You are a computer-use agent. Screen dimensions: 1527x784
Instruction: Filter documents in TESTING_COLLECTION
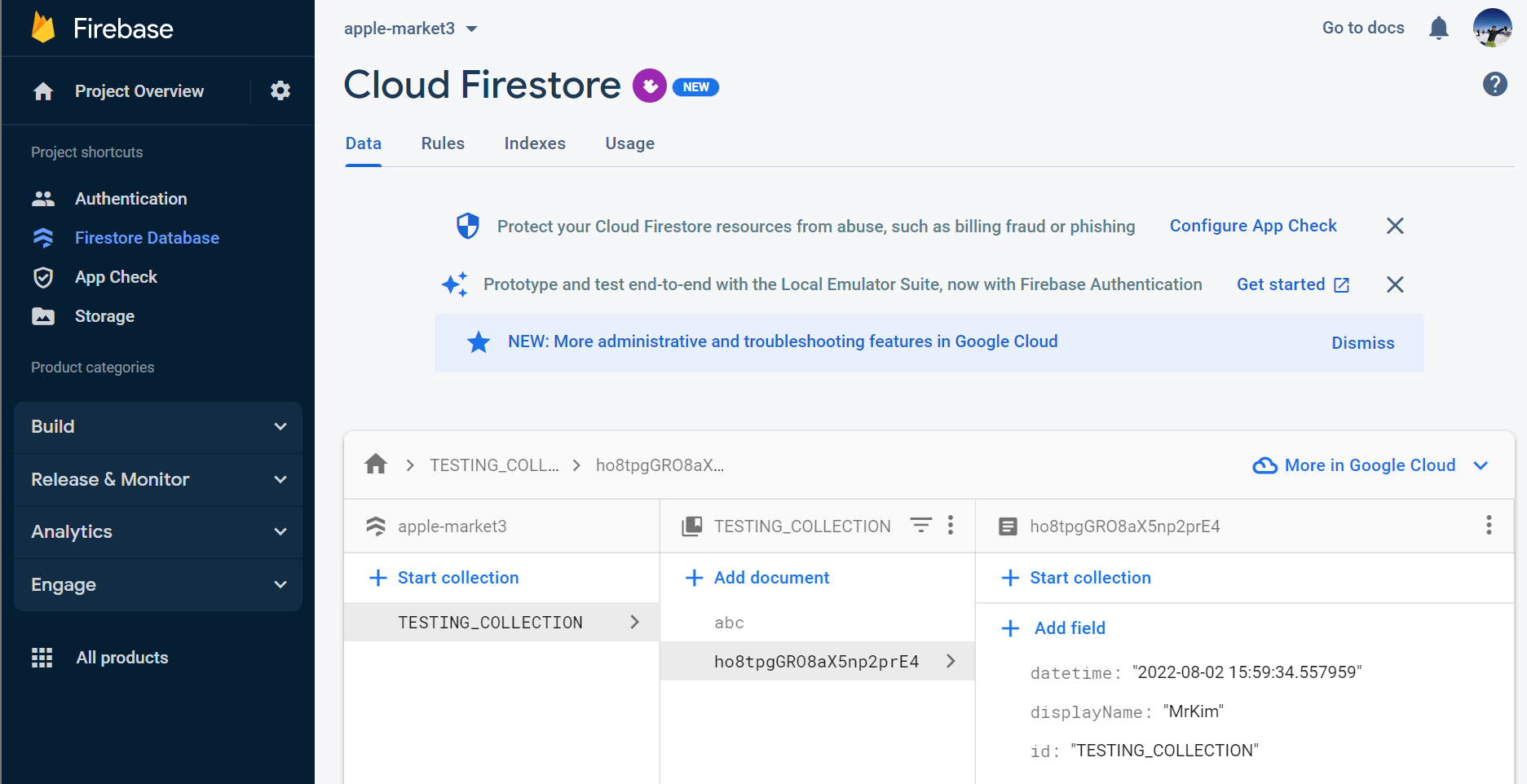[x=920, y=526]
